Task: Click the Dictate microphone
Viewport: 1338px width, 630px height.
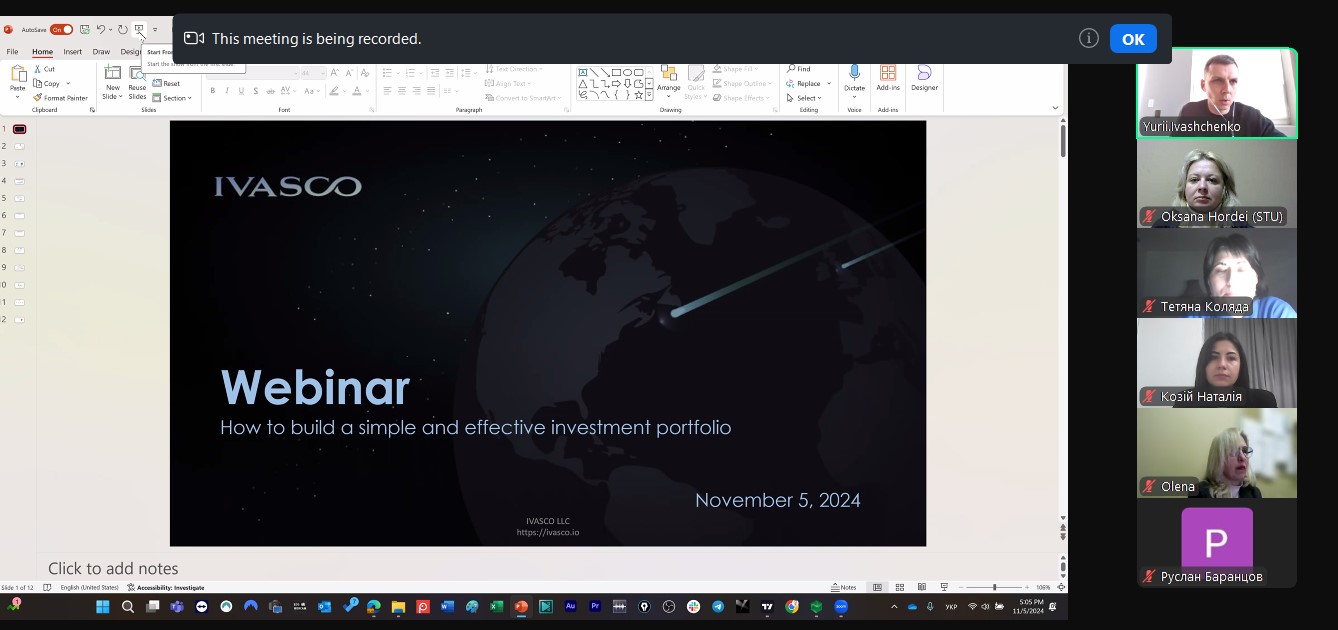Action: coord(854,78)
